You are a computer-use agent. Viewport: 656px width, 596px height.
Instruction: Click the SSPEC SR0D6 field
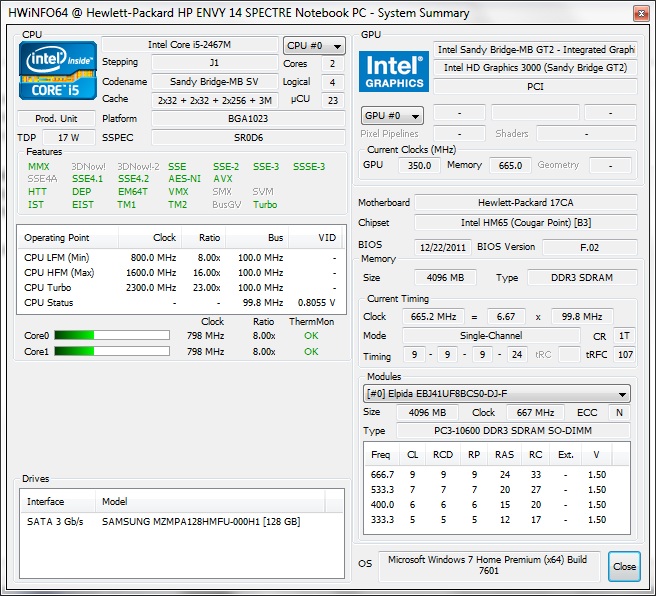pos(248,138)
